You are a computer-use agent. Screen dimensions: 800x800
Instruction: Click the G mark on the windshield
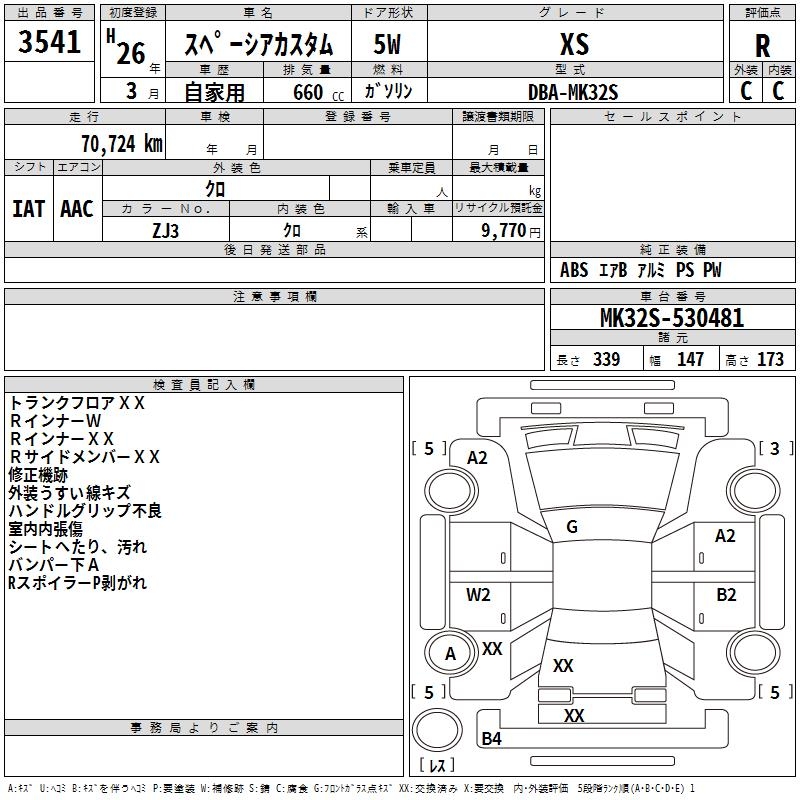click(x=572, y=527)
